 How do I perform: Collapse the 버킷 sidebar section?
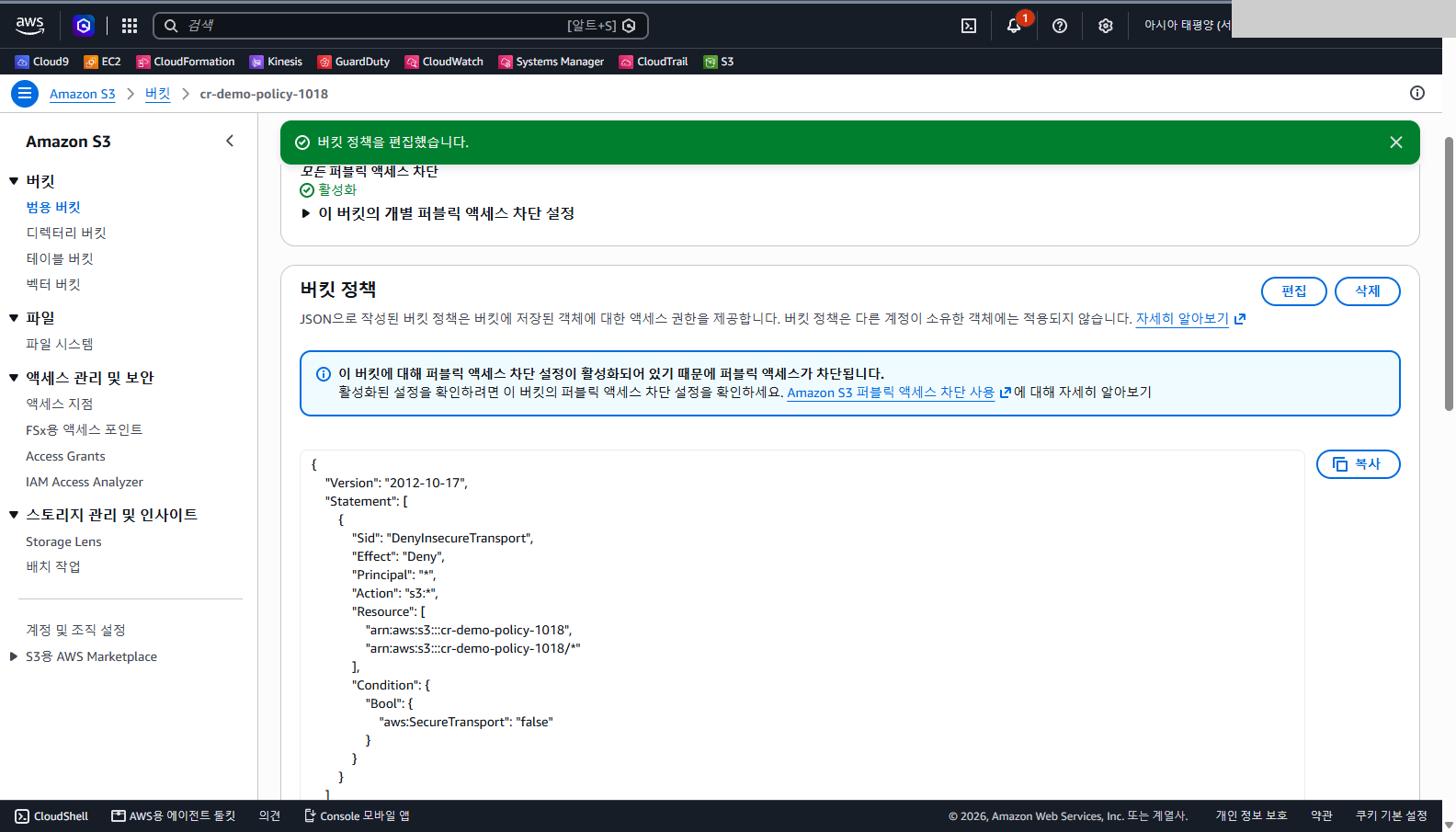tap(14, 181)
